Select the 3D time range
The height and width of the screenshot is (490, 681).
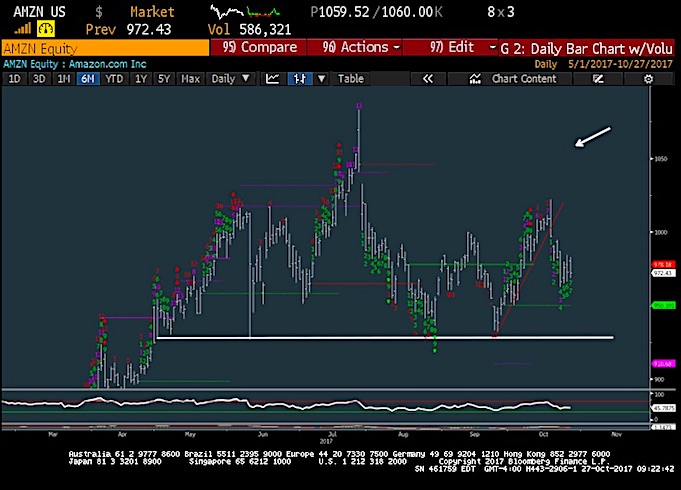point(39,79)
